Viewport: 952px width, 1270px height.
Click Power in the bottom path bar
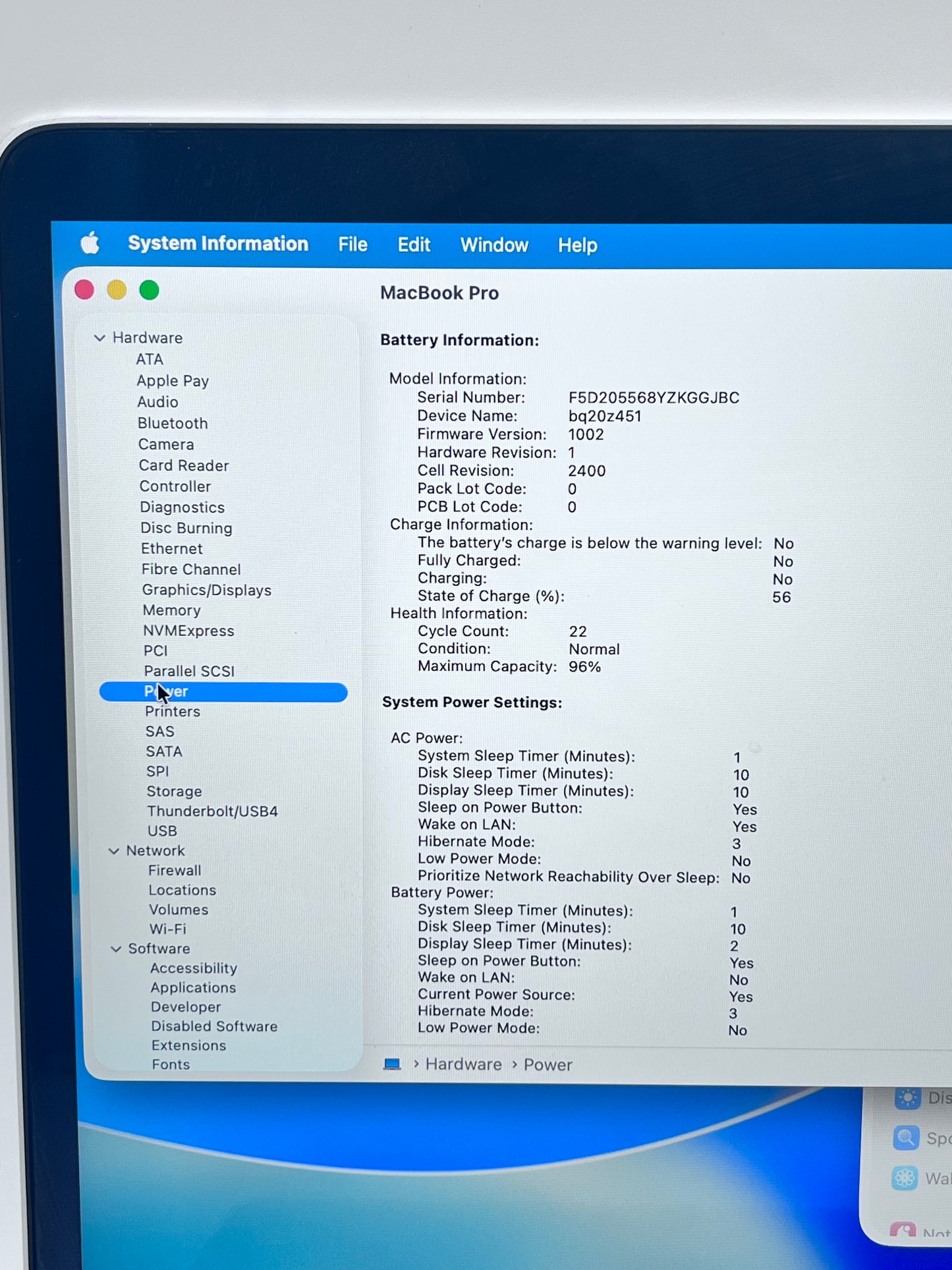tap(548, 1065)
